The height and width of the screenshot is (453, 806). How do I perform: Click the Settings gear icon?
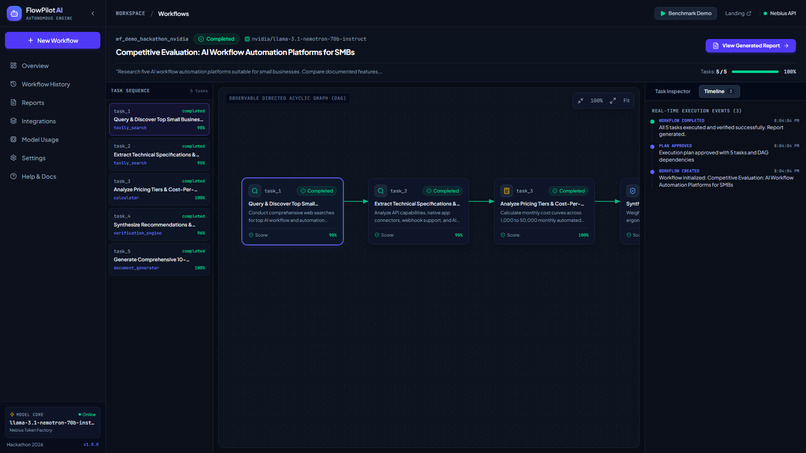pos(13,158)
